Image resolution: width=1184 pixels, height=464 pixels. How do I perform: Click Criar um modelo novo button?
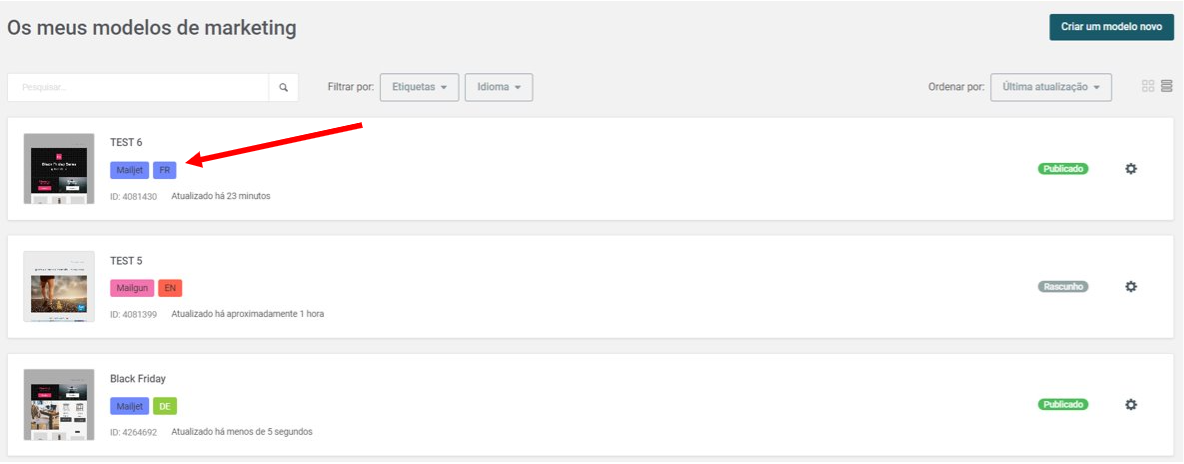pos(1112,26)
